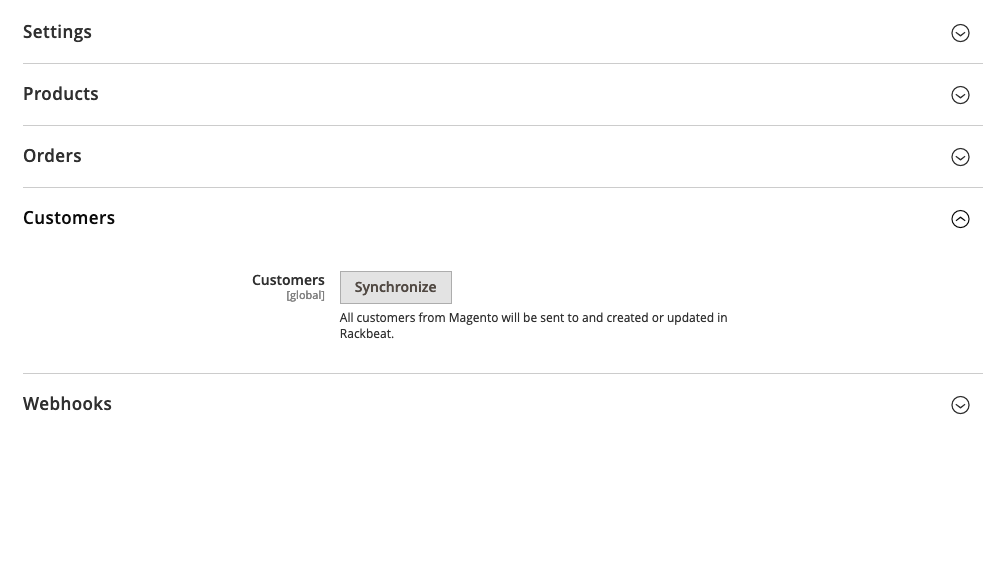Collapse the Customers section title

point(69,218)
